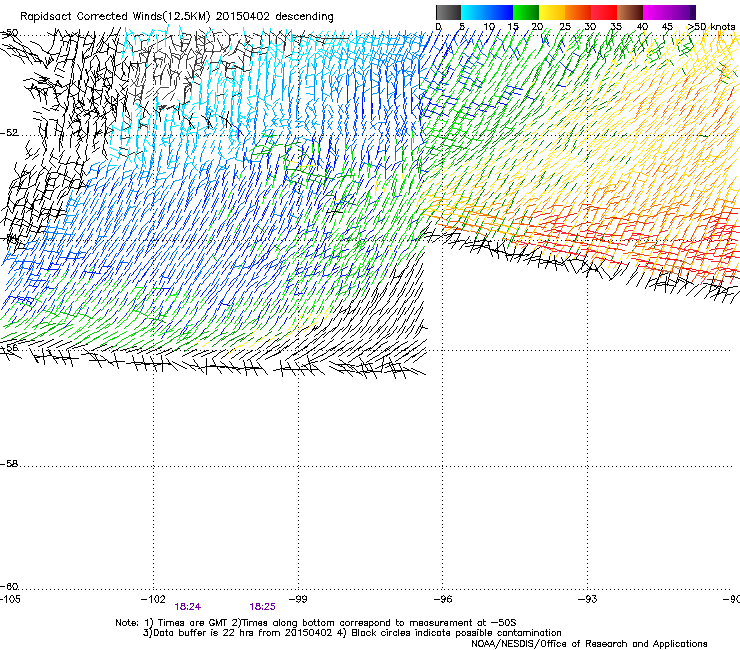
Task: Click the purple '18:24' swath time
Action: [187, 607]
